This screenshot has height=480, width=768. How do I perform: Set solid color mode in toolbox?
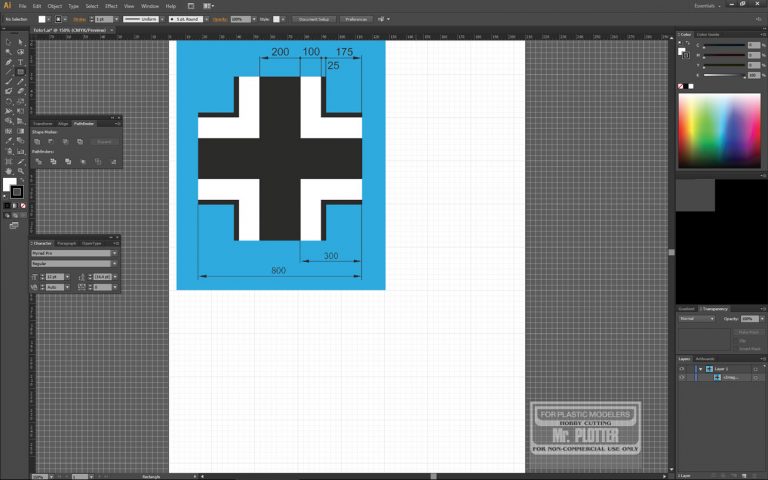[x=7, y=205]
